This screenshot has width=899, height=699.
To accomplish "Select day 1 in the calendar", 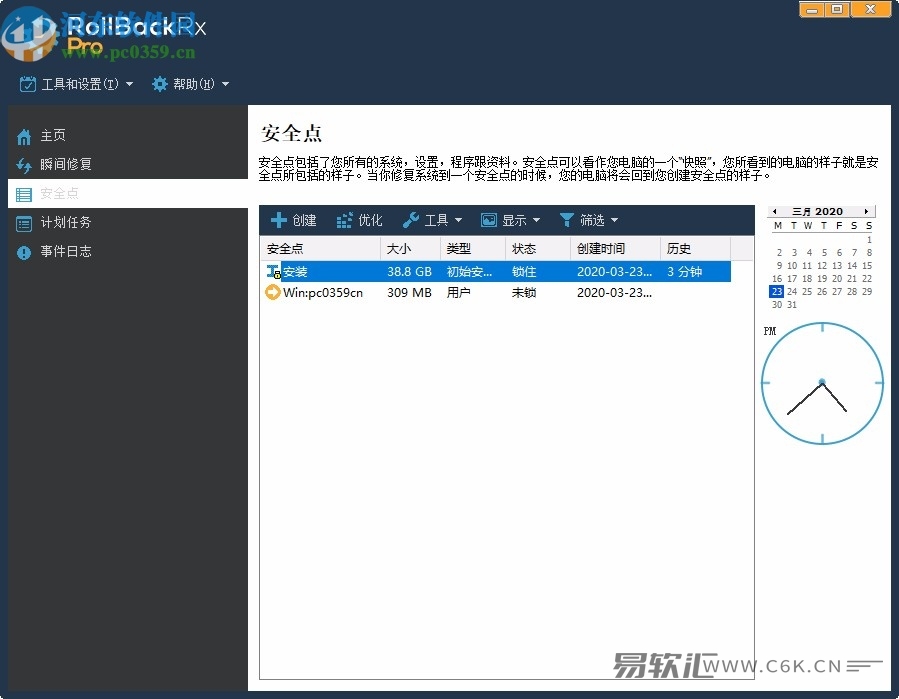I will (x=869, y=240).
